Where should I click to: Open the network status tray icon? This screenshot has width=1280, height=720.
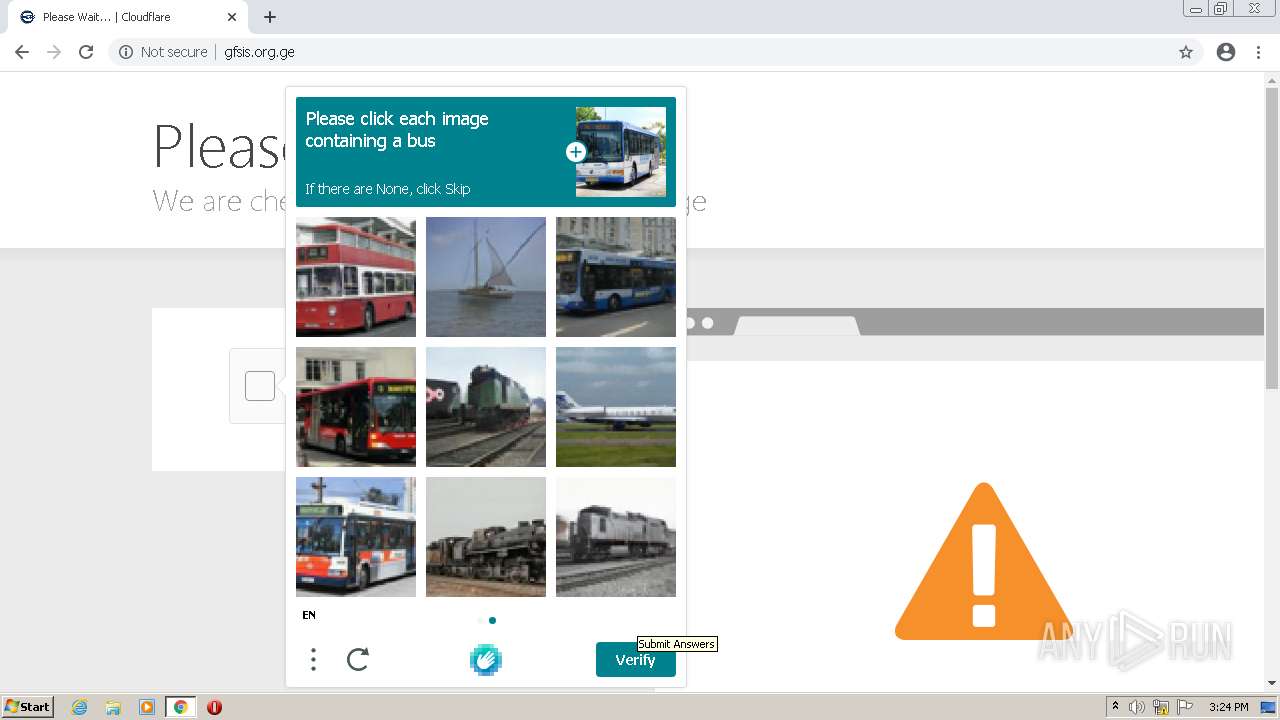[1161, 707]
